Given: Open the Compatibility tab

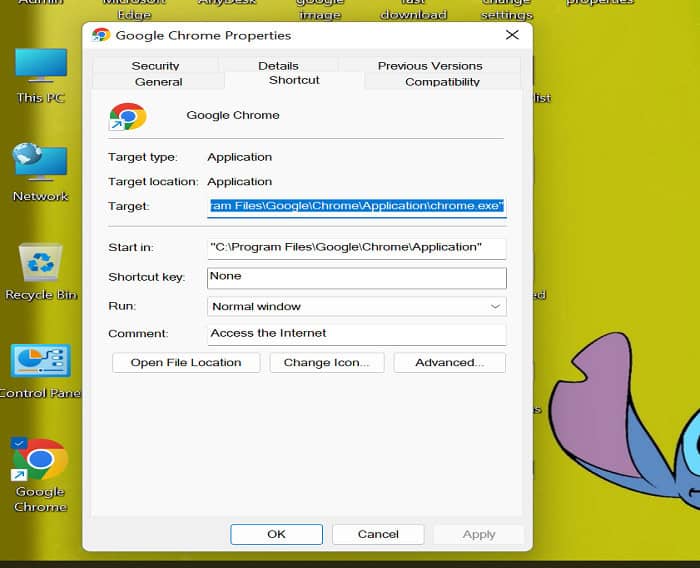Looking at the screenshot, I should (442, 81).
